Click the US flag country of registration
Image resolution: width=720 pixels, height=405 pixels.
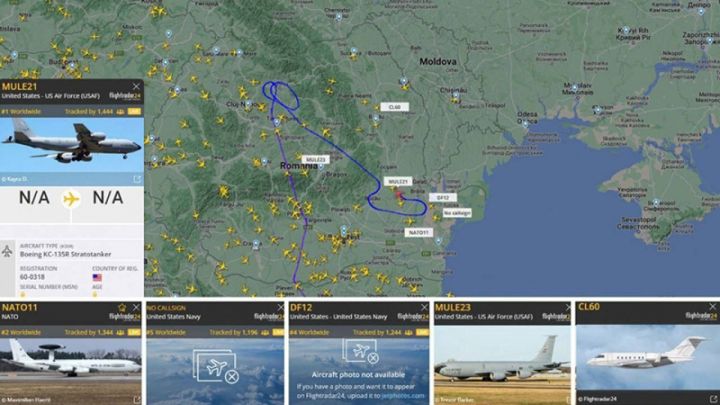tap(97, 277)
